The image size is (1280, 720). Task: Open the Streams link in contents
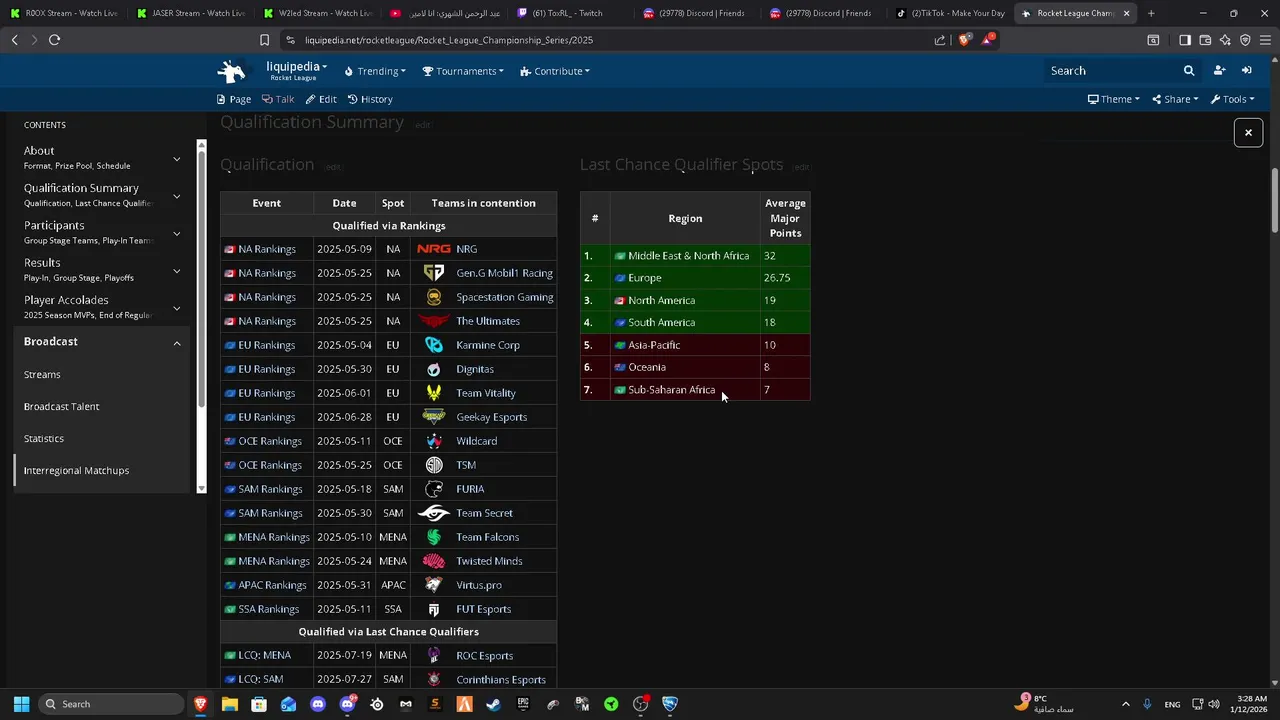click(x=42, y=374)
